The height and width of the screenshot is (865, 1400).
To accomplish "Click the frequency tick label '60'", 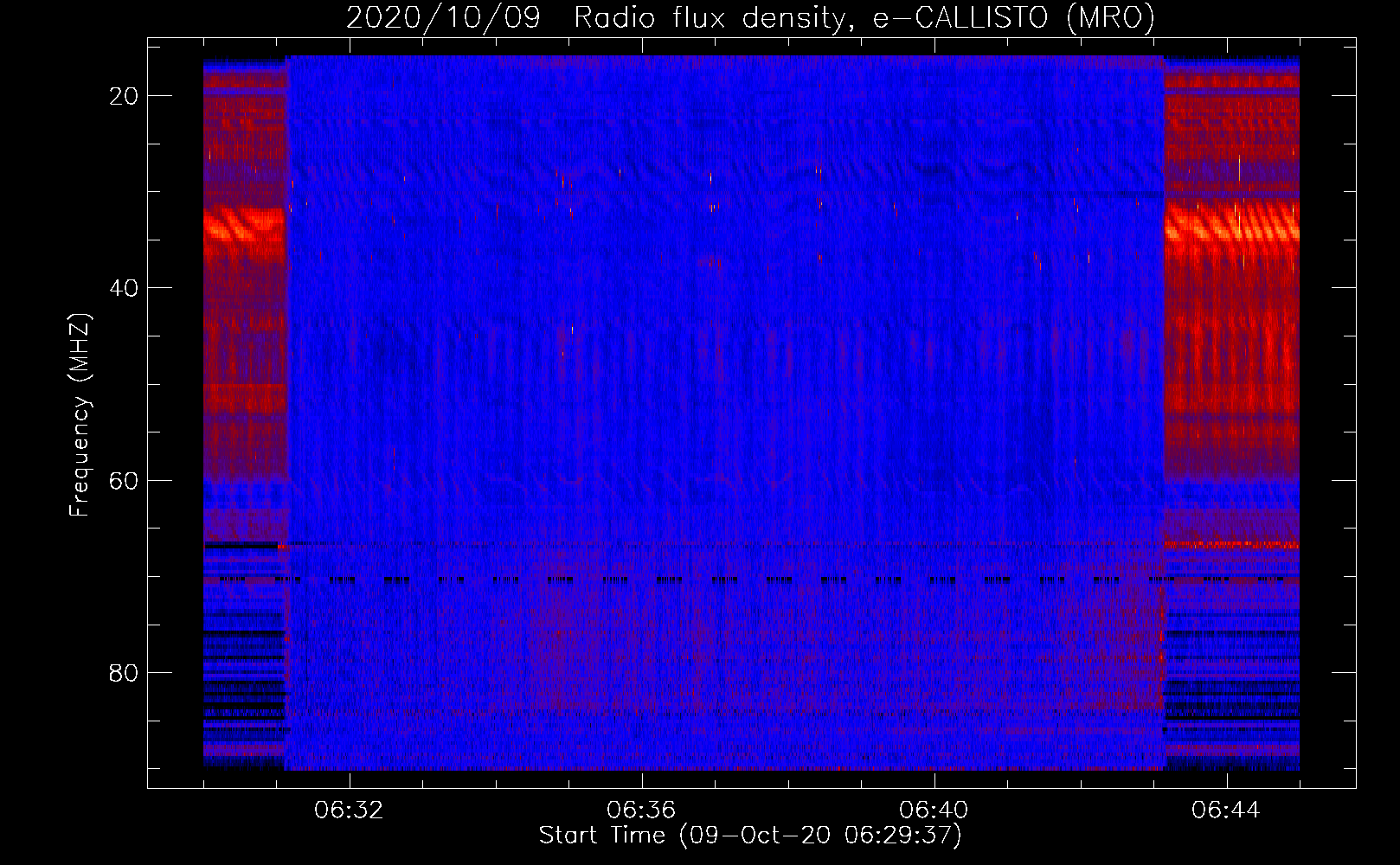I will pyautogui.click(x=125, y=480).
